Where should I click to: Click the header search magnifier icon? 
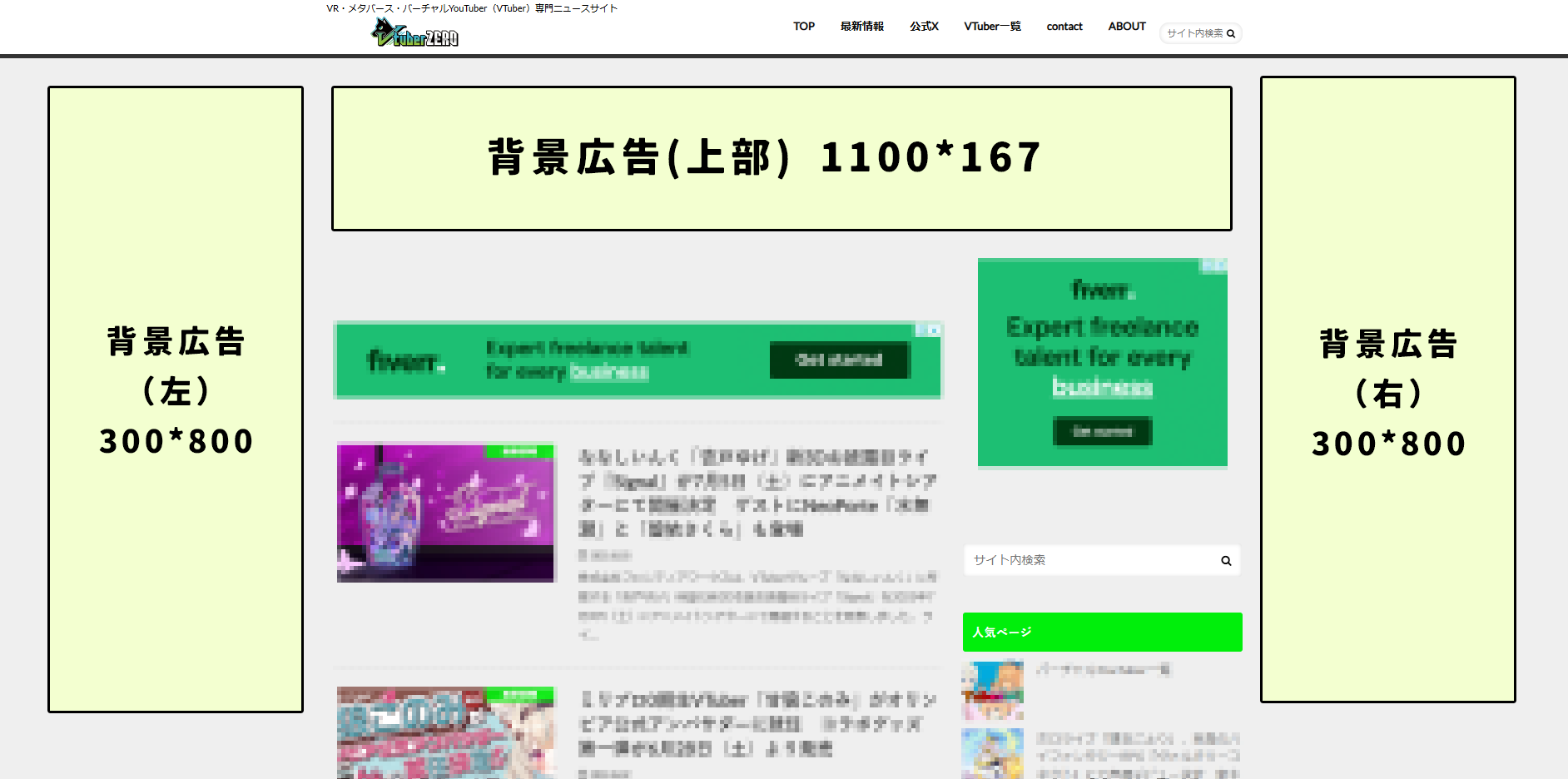(x=1231, y=34)
